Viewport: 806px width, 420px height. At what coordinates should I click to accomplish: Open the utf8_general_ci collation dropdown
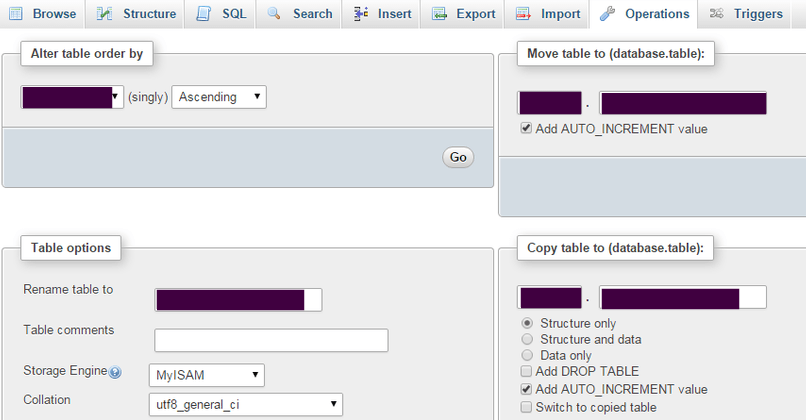[245, 404]
